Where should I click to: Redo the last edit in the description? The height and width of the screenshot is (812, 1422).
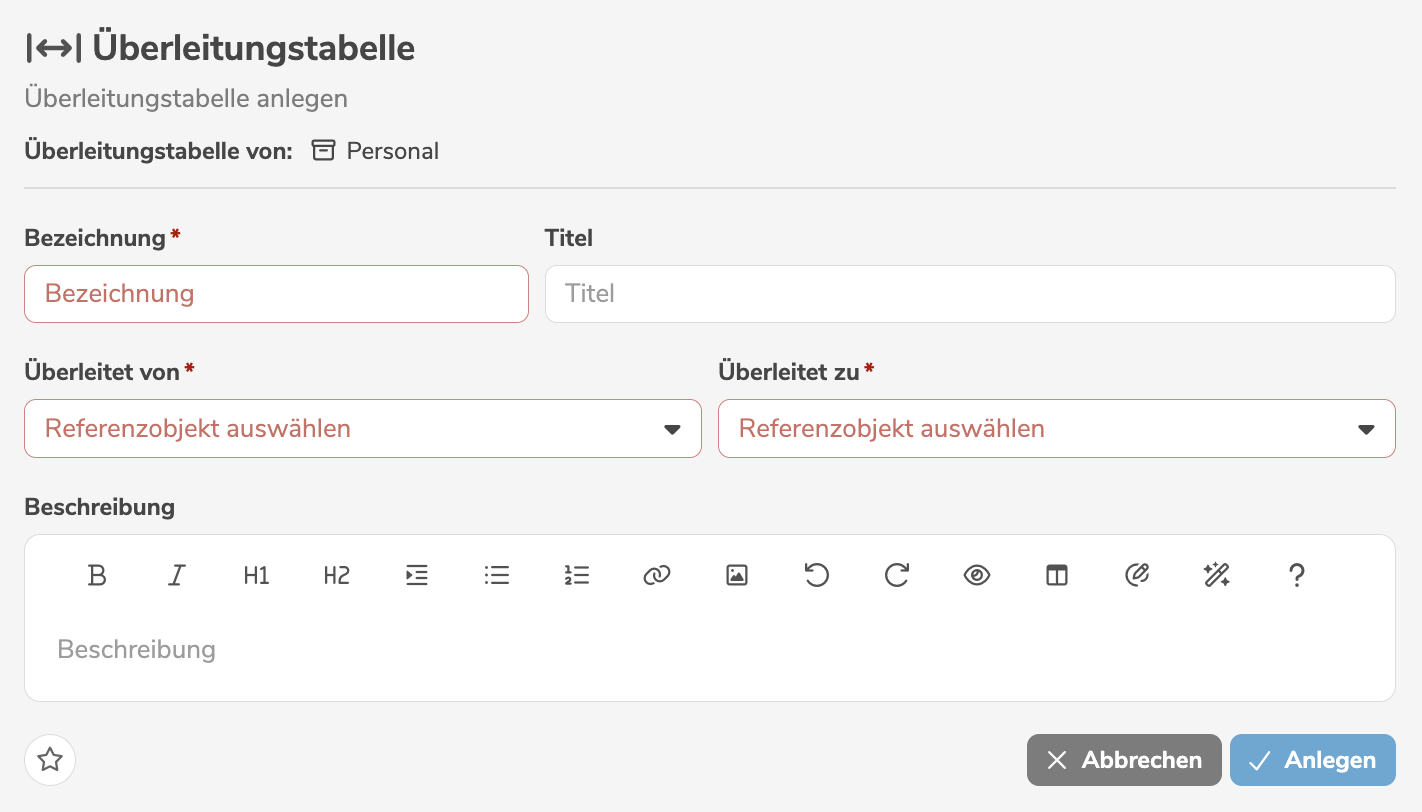point(897,575)
